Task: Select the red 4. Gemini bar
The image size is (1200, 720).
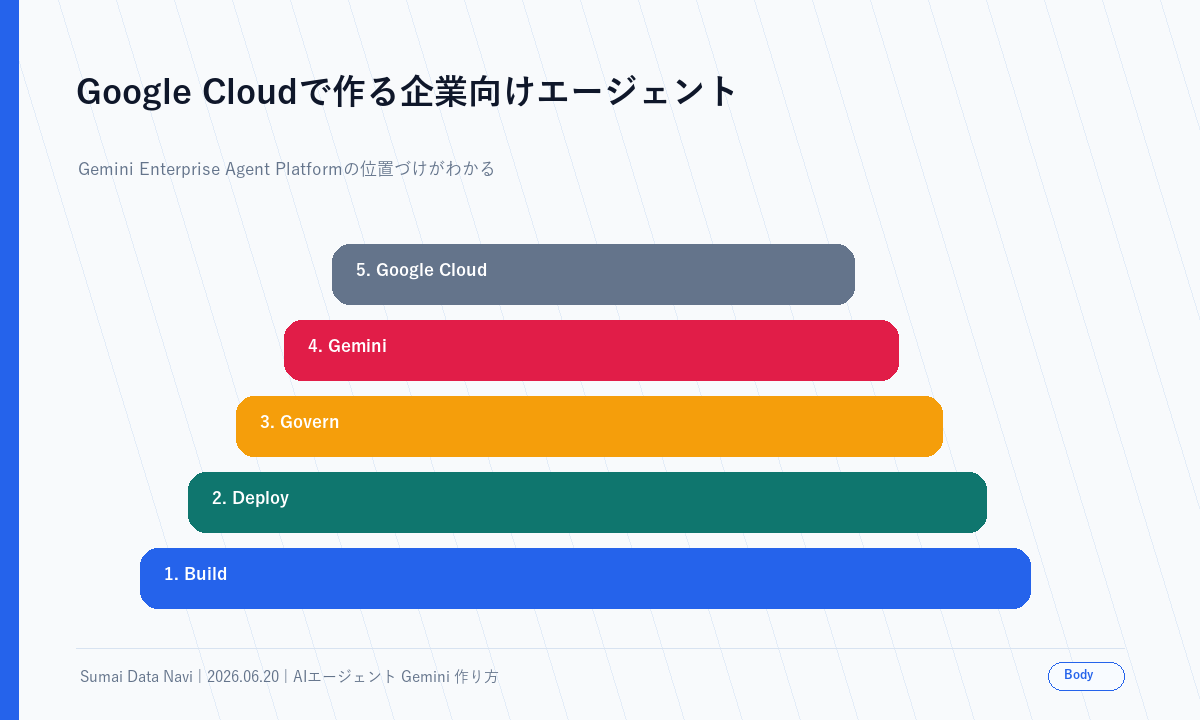Action: point(591,350)
